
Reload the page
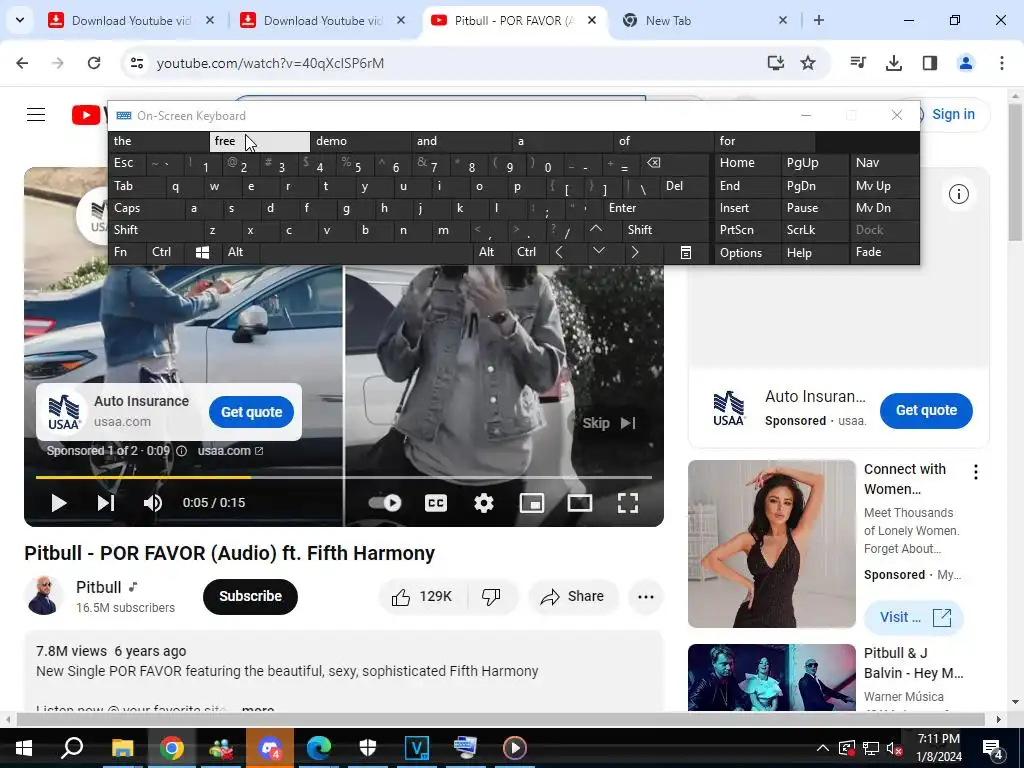[94, 63]
